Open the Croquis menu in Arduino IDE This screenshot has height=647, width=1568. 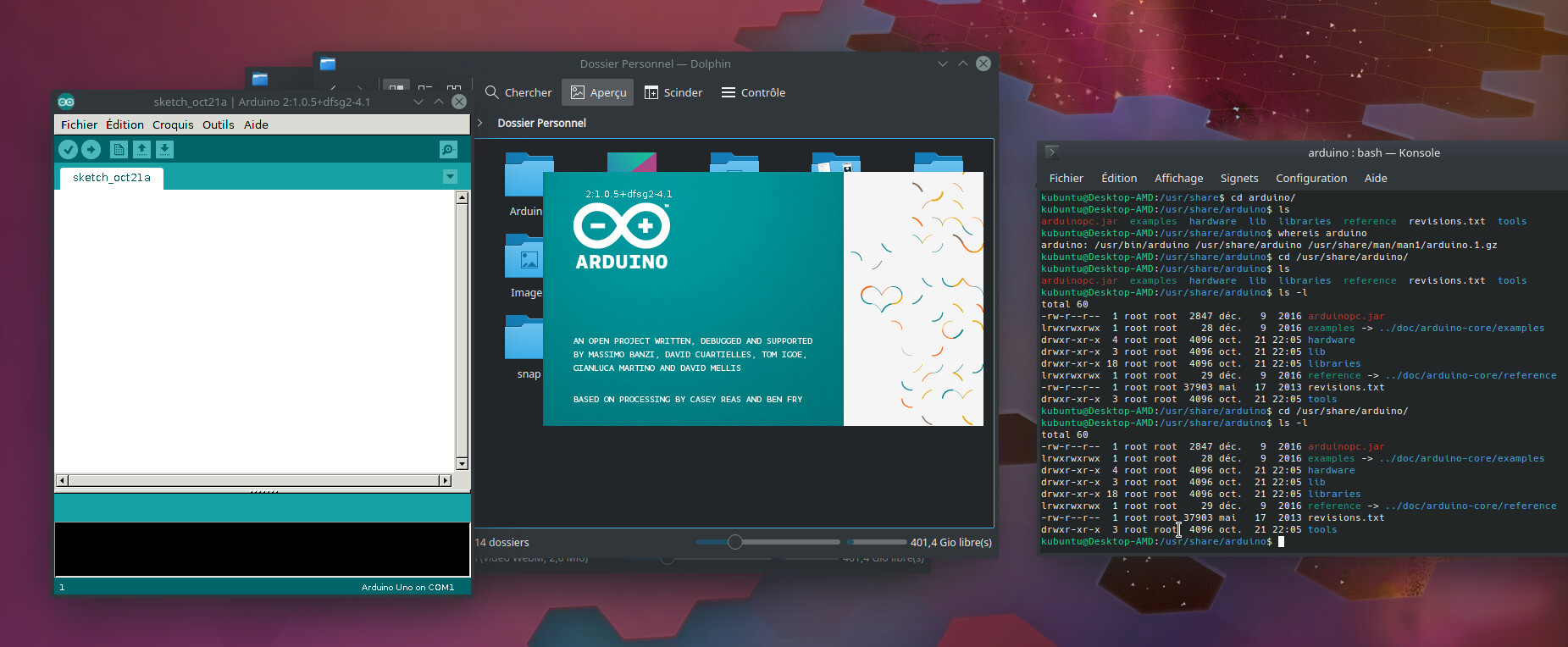(173, 124)
